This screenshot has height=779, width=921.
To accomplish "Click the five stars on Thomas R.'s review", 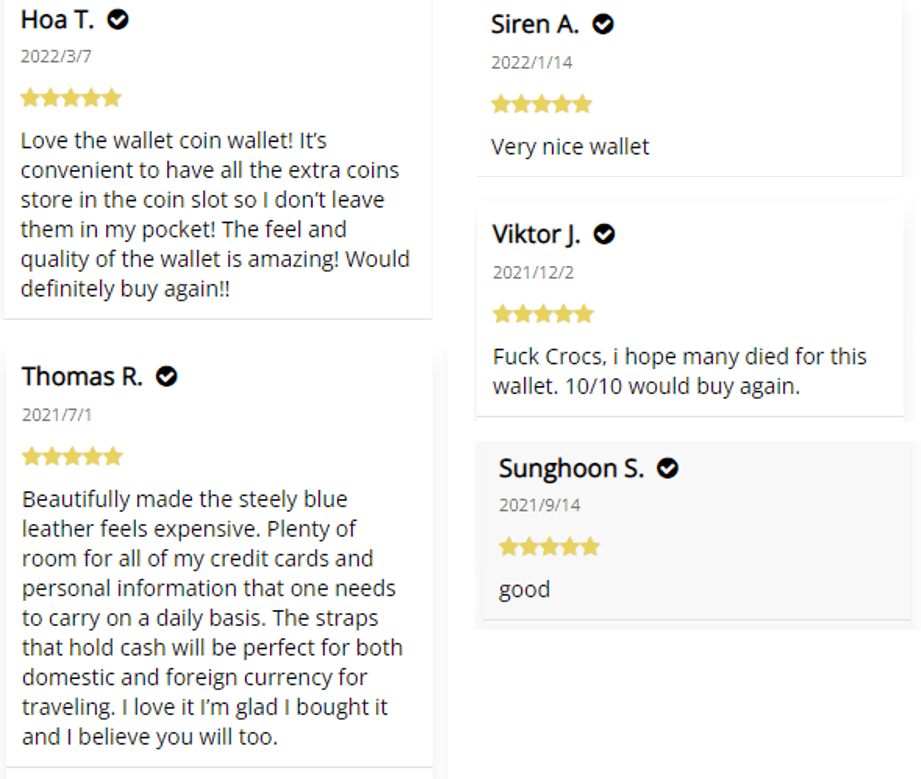I will 72,457.
